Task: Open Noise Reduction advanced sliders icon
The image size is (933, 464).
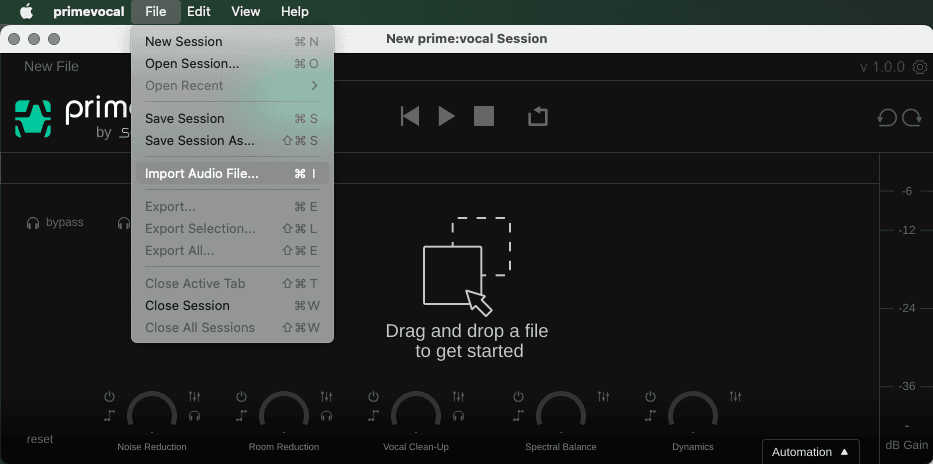Action: point(195,396)
